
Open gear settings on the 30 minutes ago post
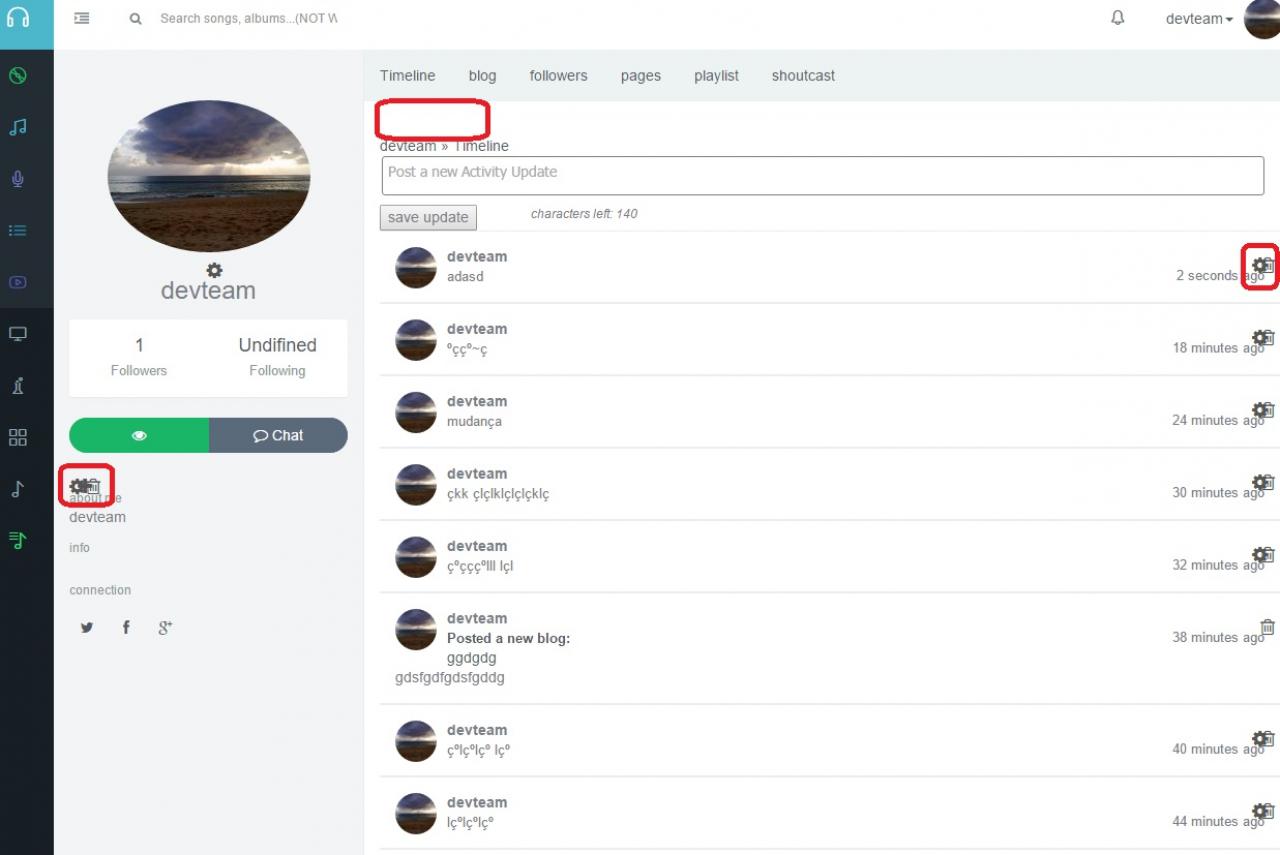1259,482
